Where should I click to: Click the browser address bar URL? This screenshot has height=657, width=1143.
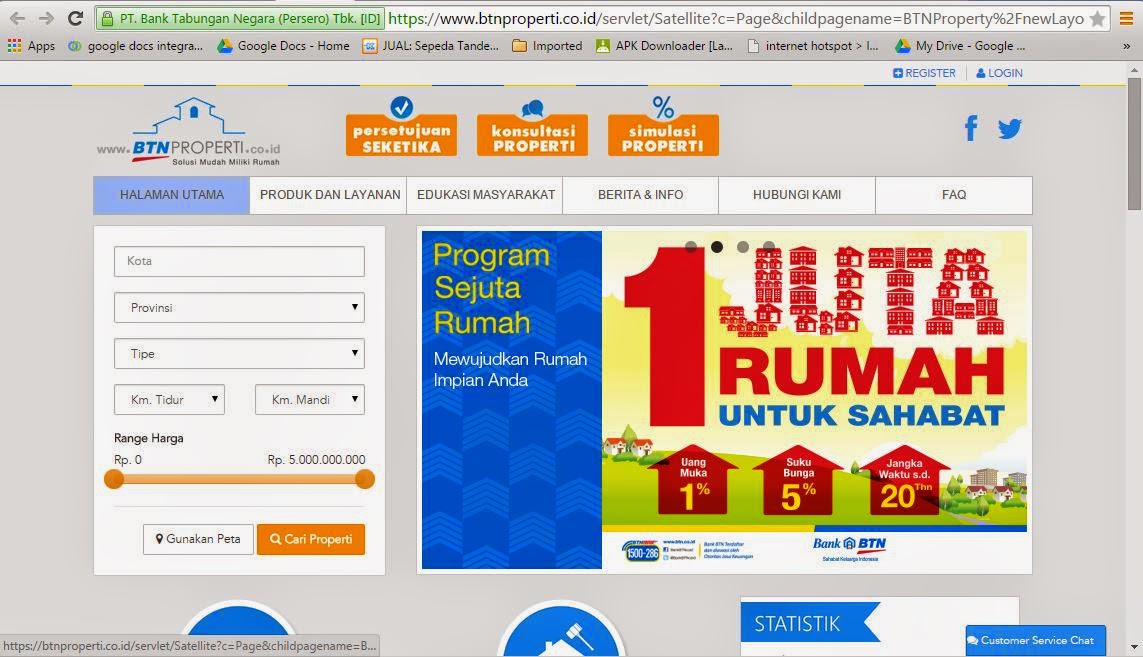[x=736, y=19]
